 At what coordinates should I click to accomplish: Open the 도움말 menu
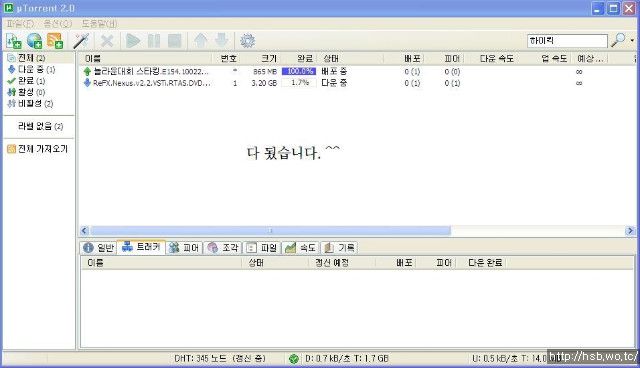(x=99, y=24)
